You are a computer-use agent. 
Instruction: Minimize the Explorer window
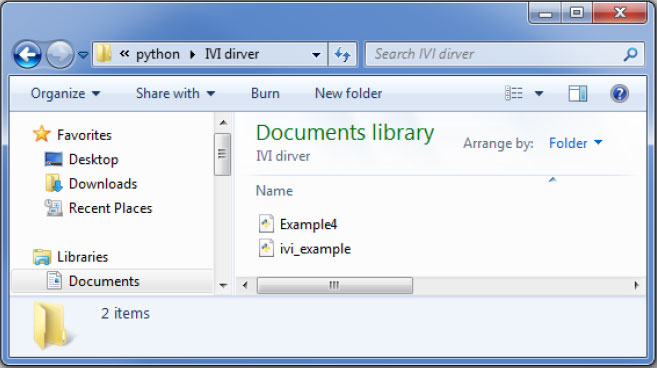[x=545, y=13]
